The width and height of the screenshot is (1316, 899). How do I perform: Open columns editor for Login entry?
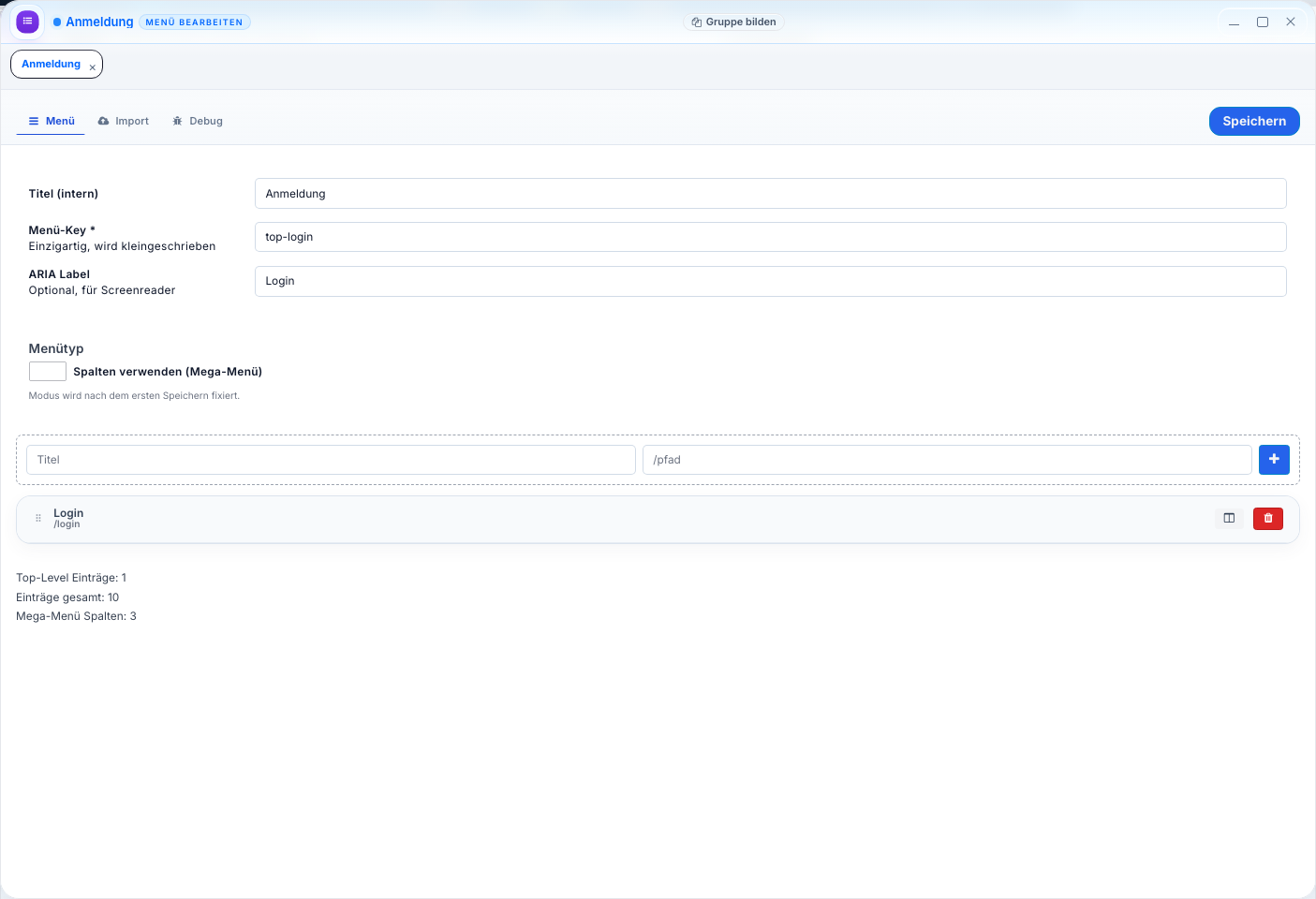[1229, 519]
